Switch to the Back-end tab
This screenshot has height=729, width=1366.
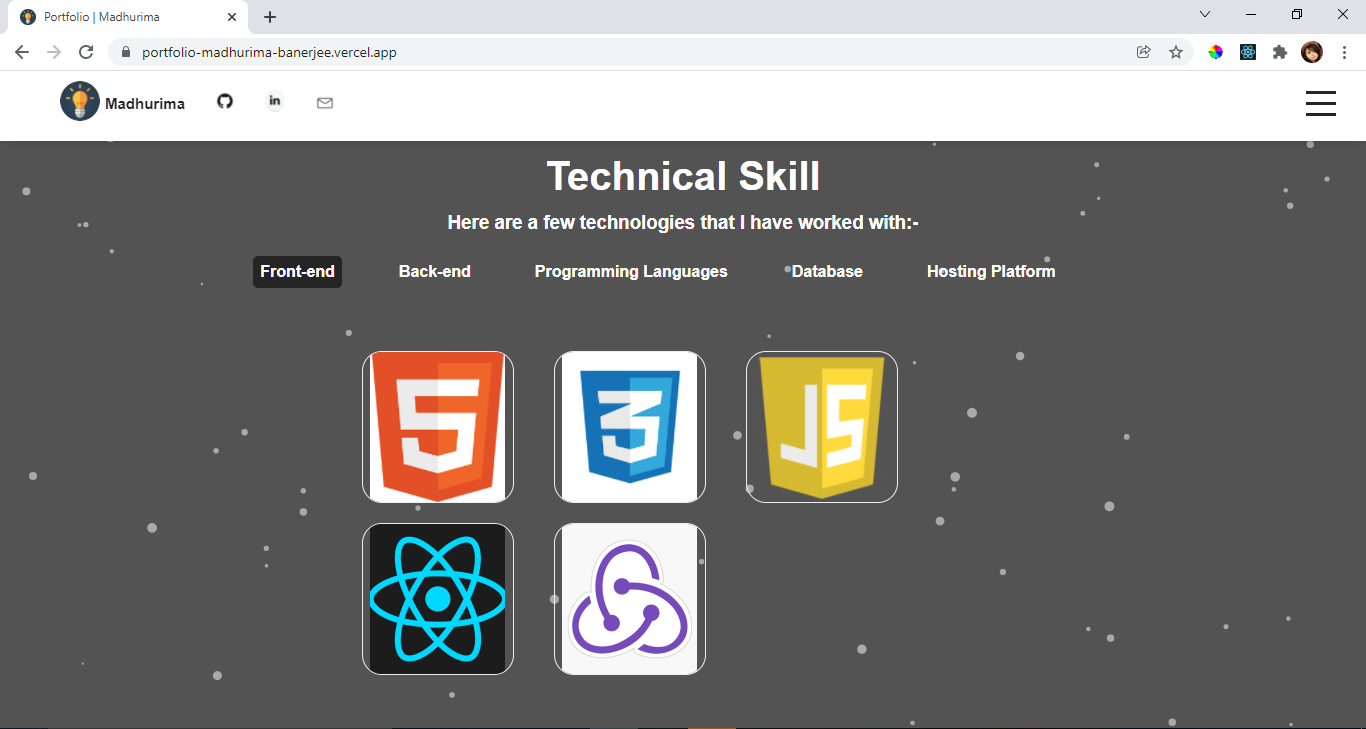coord(435,272)
